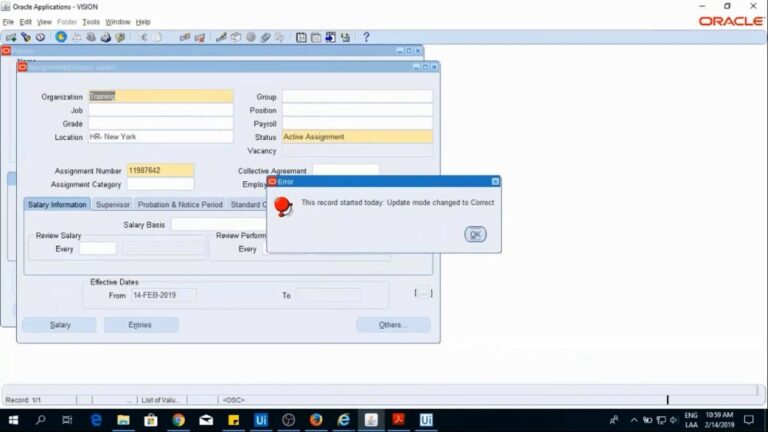Viewport: 768px width, 432px height.
Task: Open the Adobe Acrobat taskbar icon
Action: (398, 420)
